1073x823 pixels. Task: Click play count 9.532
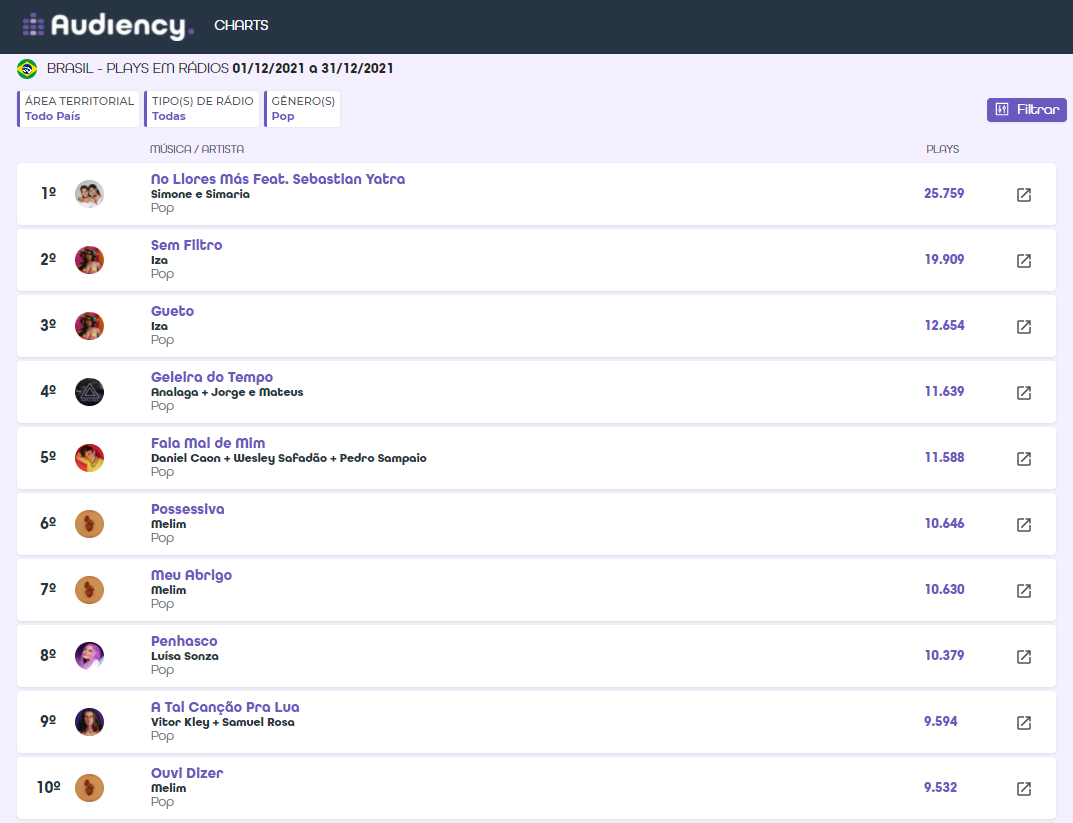(941, 787)
